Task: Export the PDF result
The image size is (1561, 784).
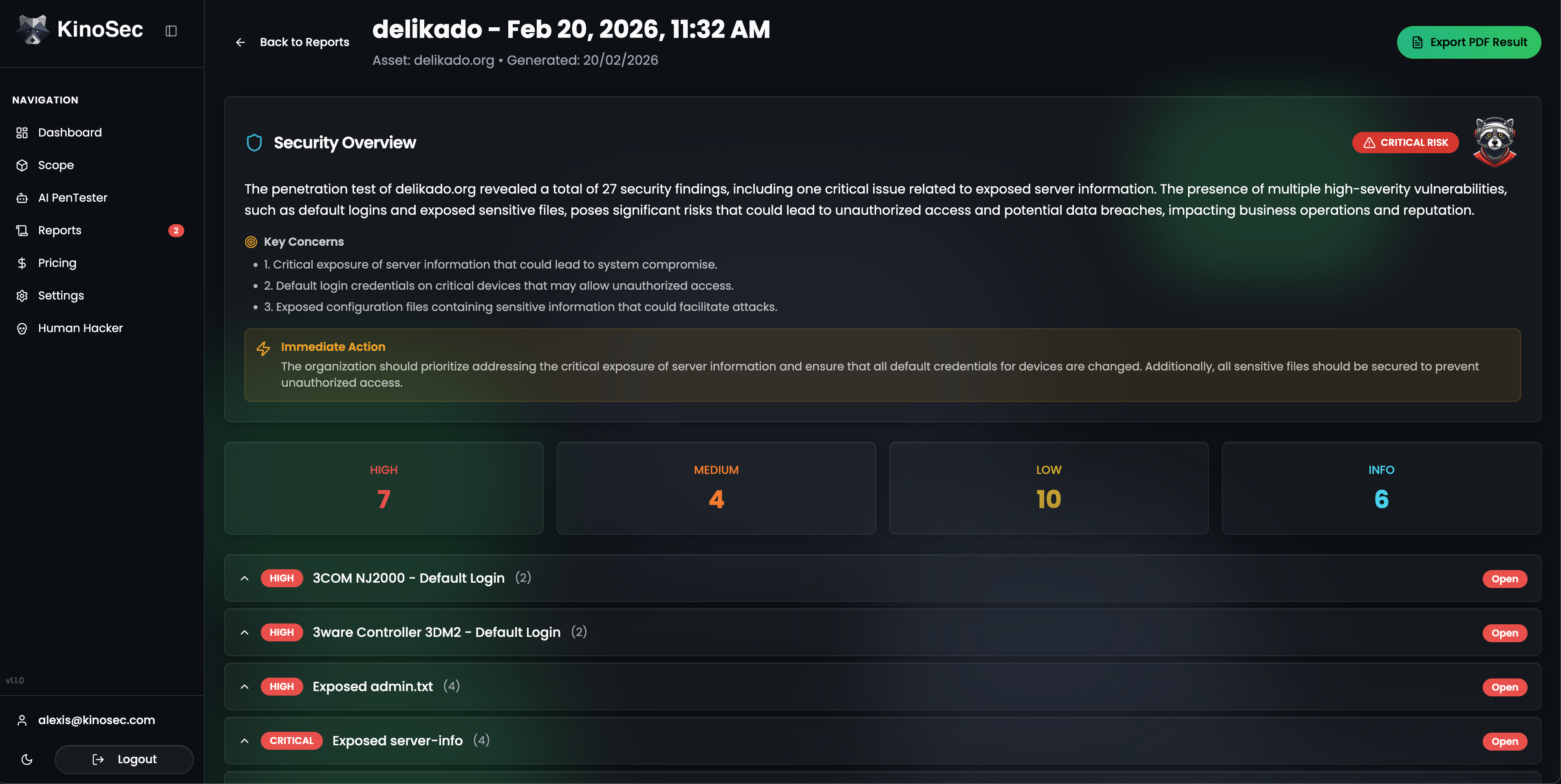Action: coord(1469,42)
